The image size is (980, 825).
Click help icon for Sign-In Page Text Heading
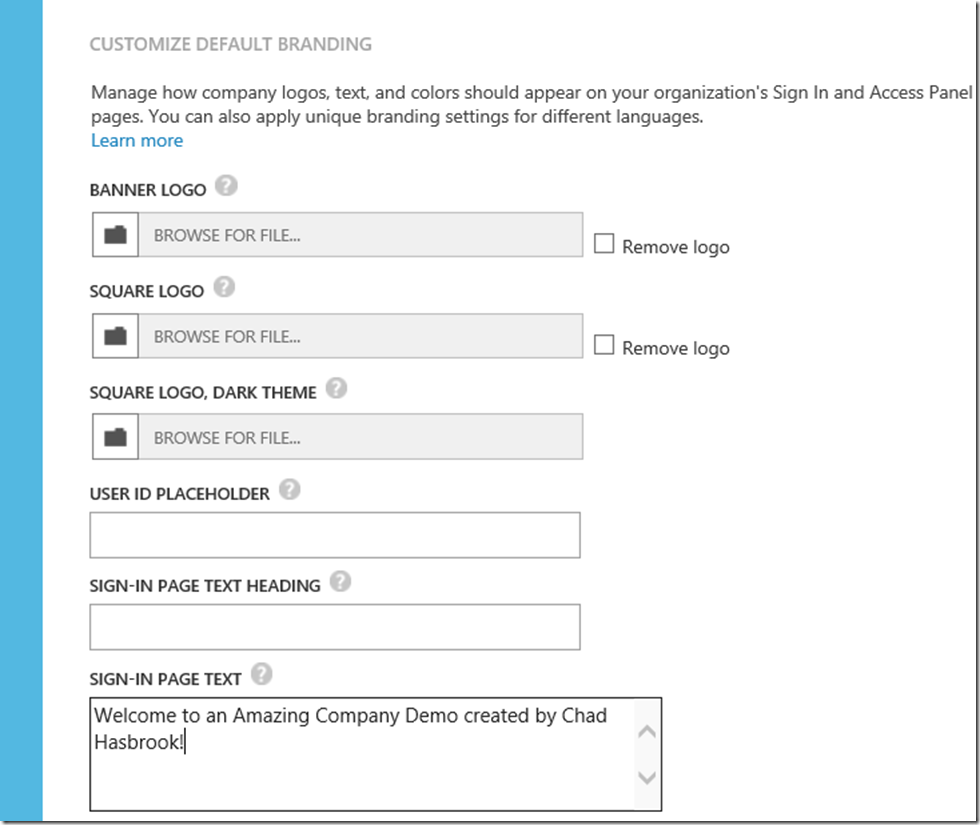click(341, 582)
